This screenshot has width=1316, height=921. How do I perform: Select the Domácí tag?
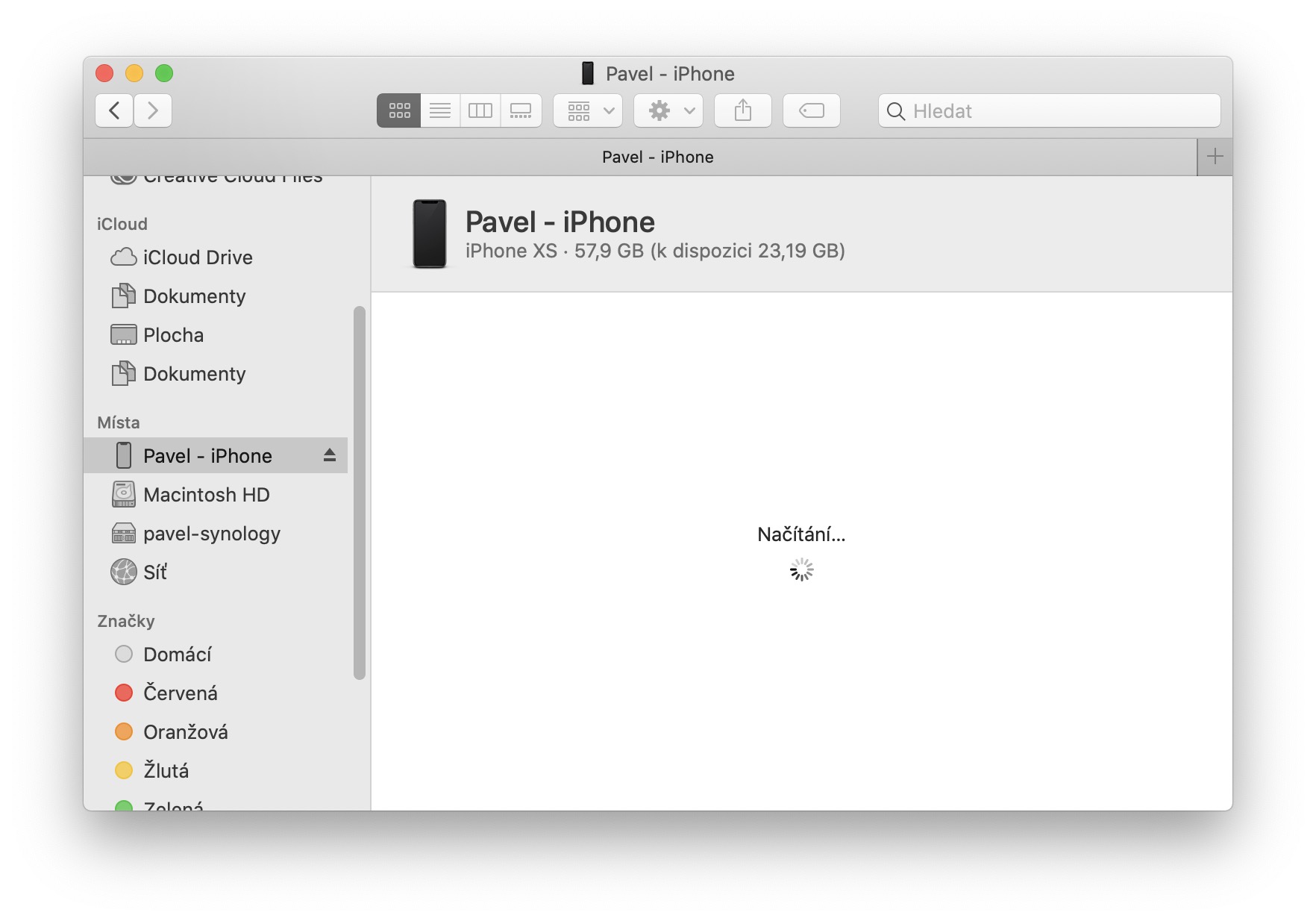tap(216, 655)
